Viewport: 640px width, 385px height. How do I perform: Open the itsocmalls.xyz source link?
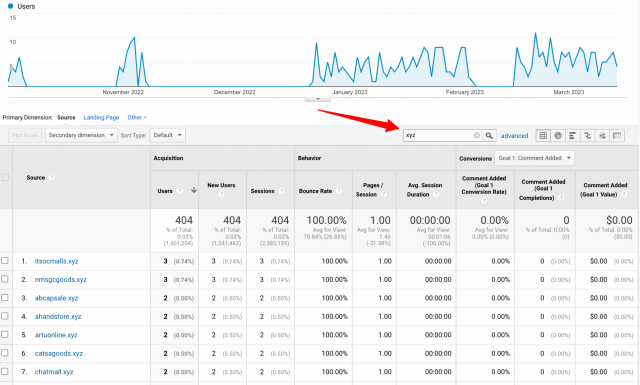pyautogui.click(x=56, y=261)
